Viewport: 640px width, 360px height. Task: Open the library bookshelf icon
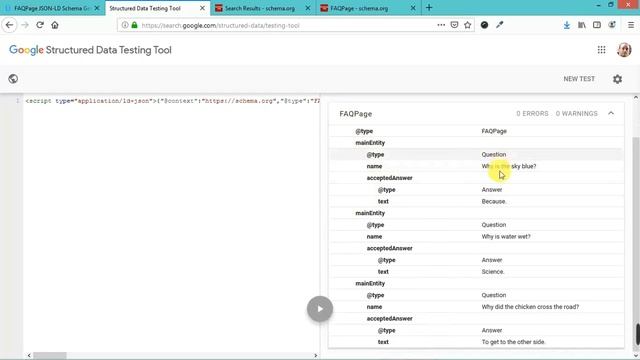582,25
